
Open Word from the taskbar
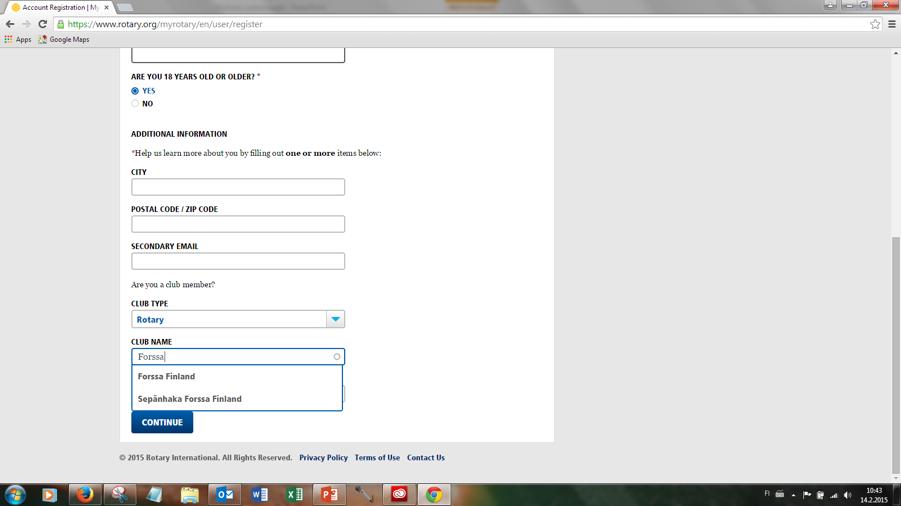[x=260, y=495]
